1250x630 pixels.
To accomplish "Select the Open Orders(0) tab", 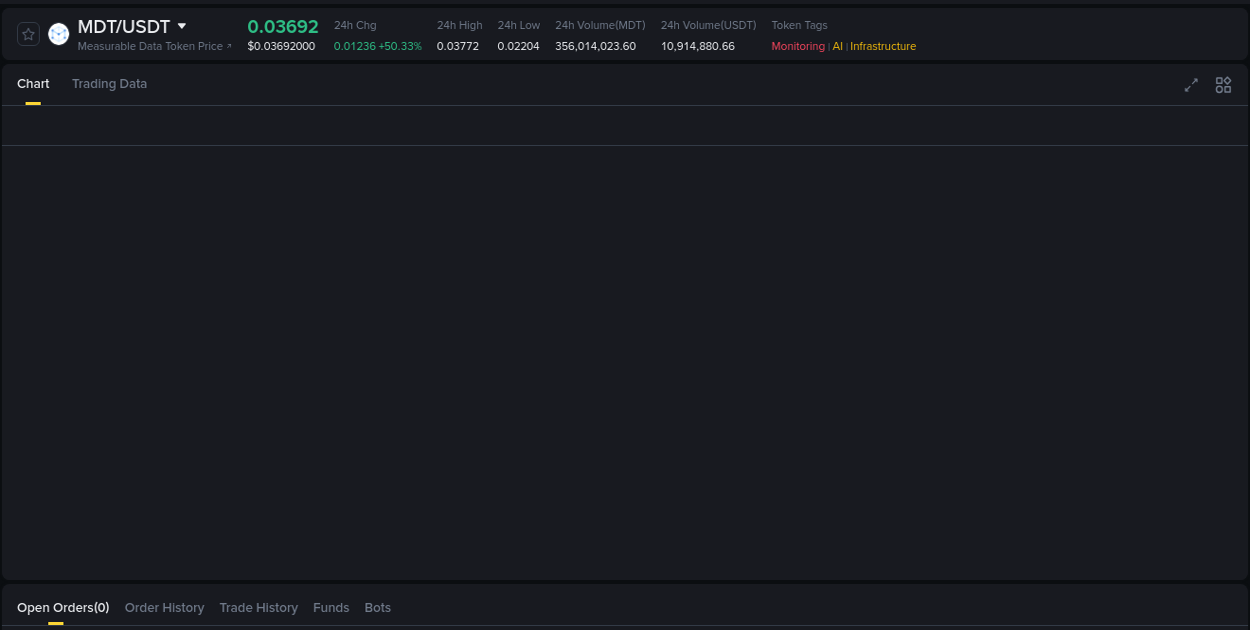I will [x=62, y=607].
